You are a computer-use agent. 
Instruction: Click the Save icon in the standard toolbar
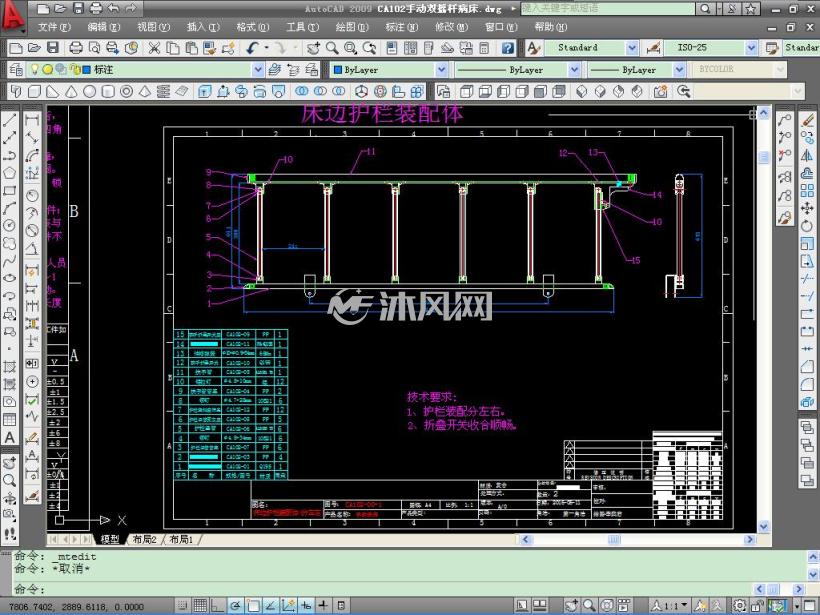point(53,48)
